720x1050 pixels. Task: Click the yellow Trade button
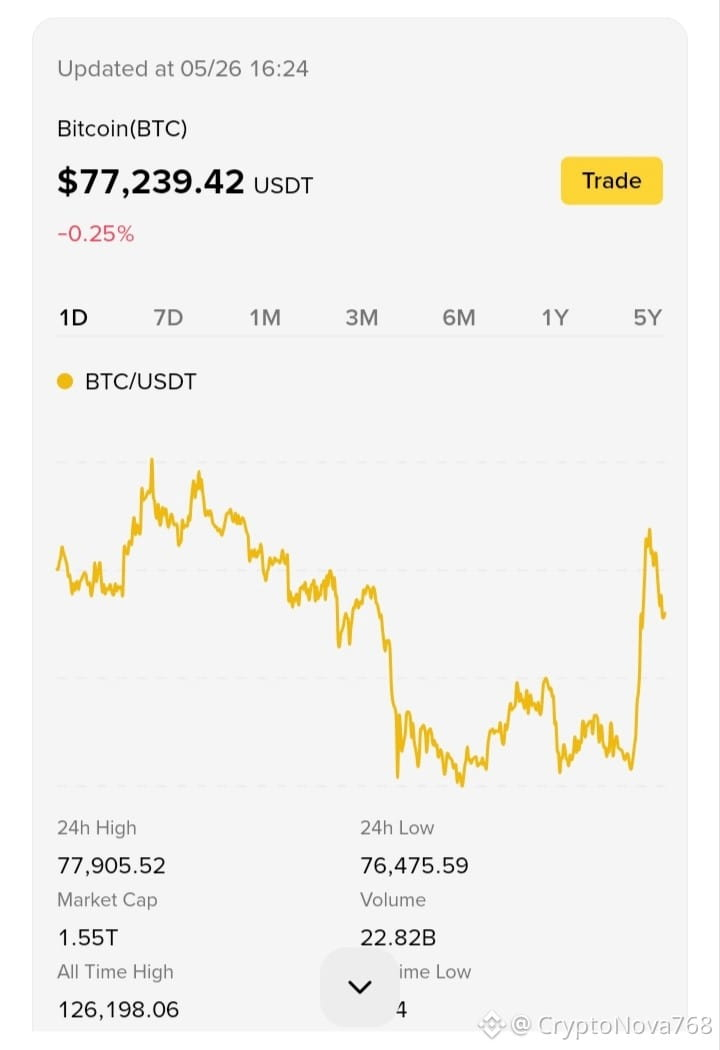pos(611,181)
